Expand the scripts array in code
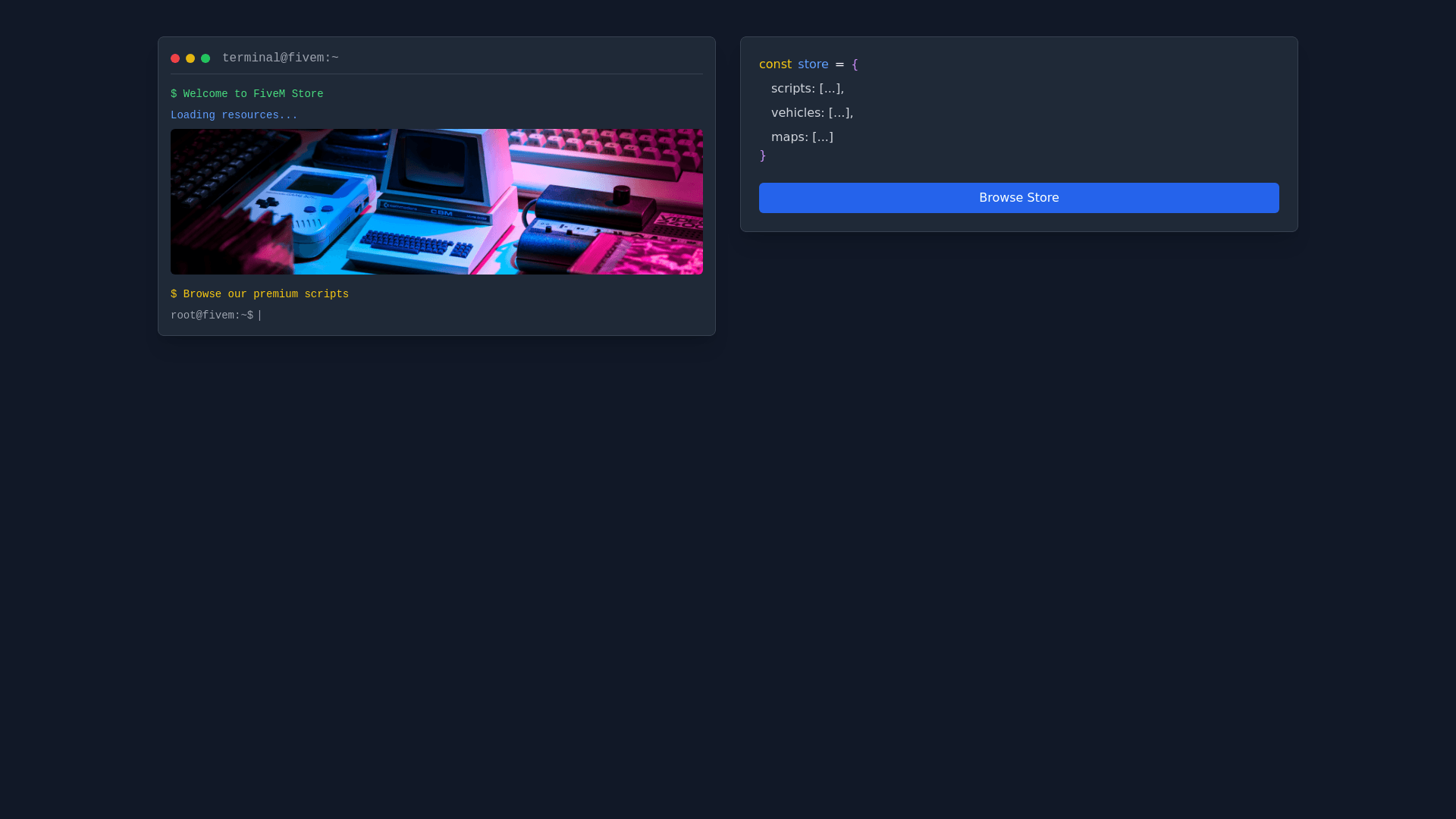 pyautogui.click(x=830, y=89)
